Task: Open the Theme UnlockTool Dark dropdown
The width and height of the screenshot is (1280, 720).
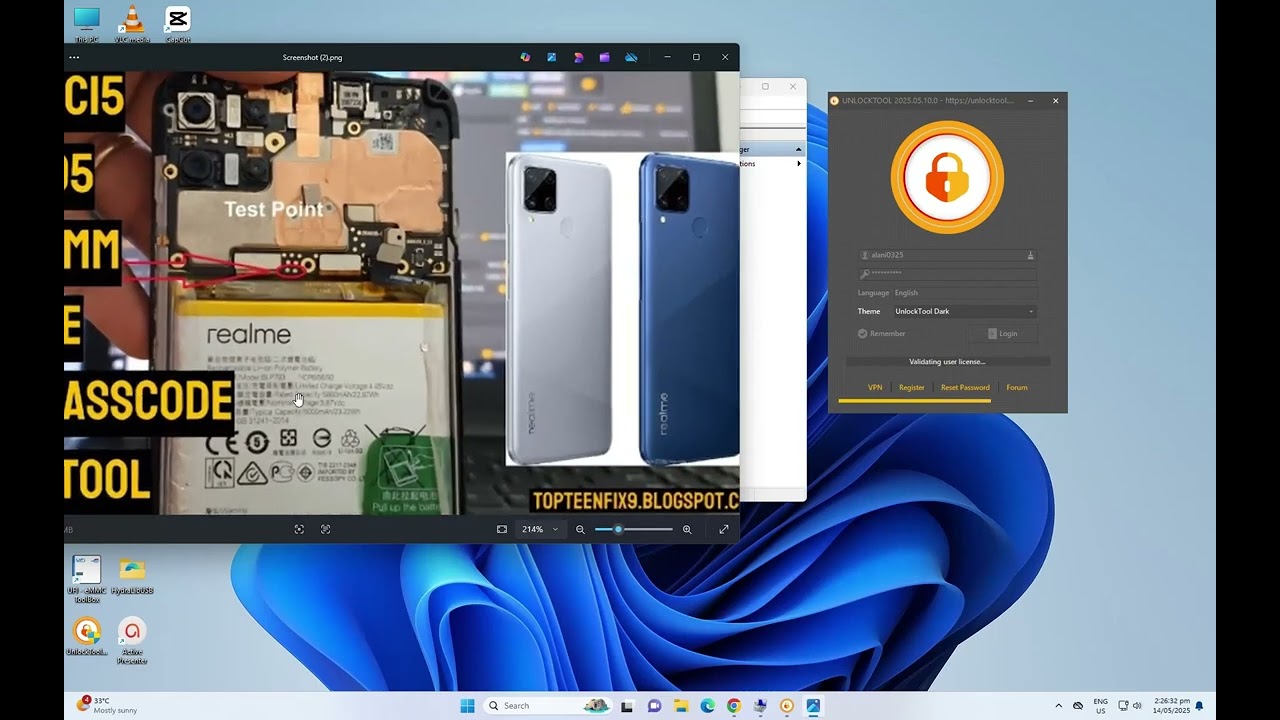Action: (x=965, y=311)
